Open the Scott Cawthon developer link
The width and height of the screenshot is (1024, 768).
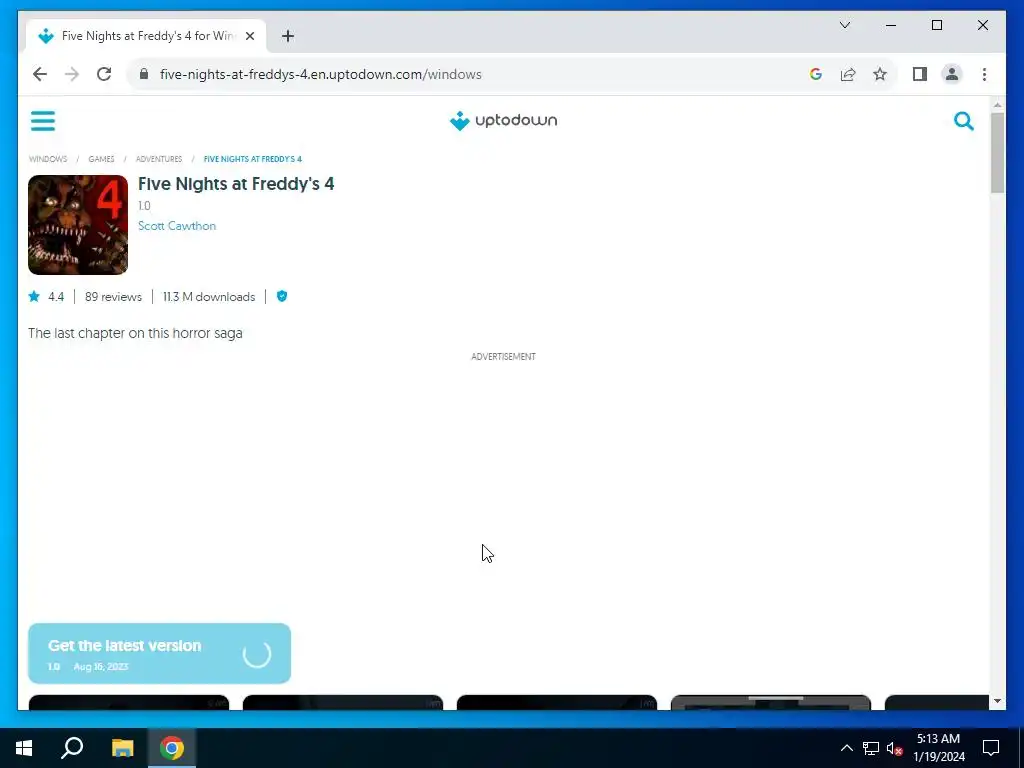point(177,226)
